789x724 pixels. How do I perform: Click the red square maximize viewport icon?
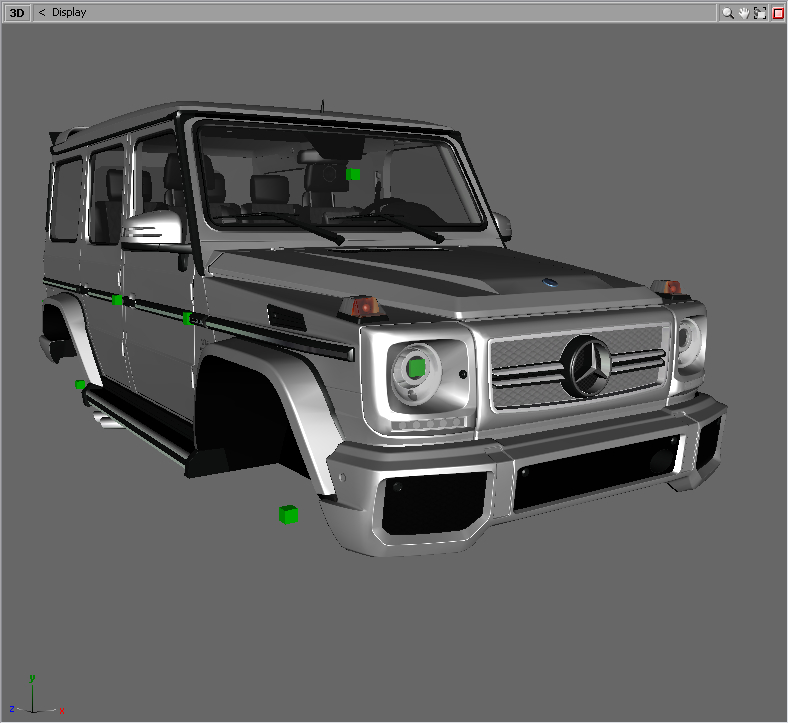[778, 13]
